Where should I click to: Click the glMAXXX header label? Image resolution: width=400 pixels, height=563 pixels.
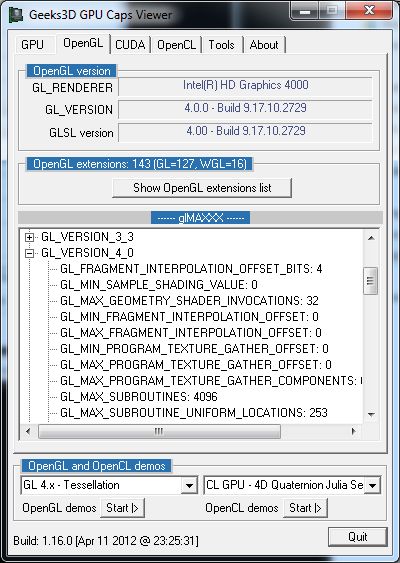pyautogui.click(x=200, y=218)
